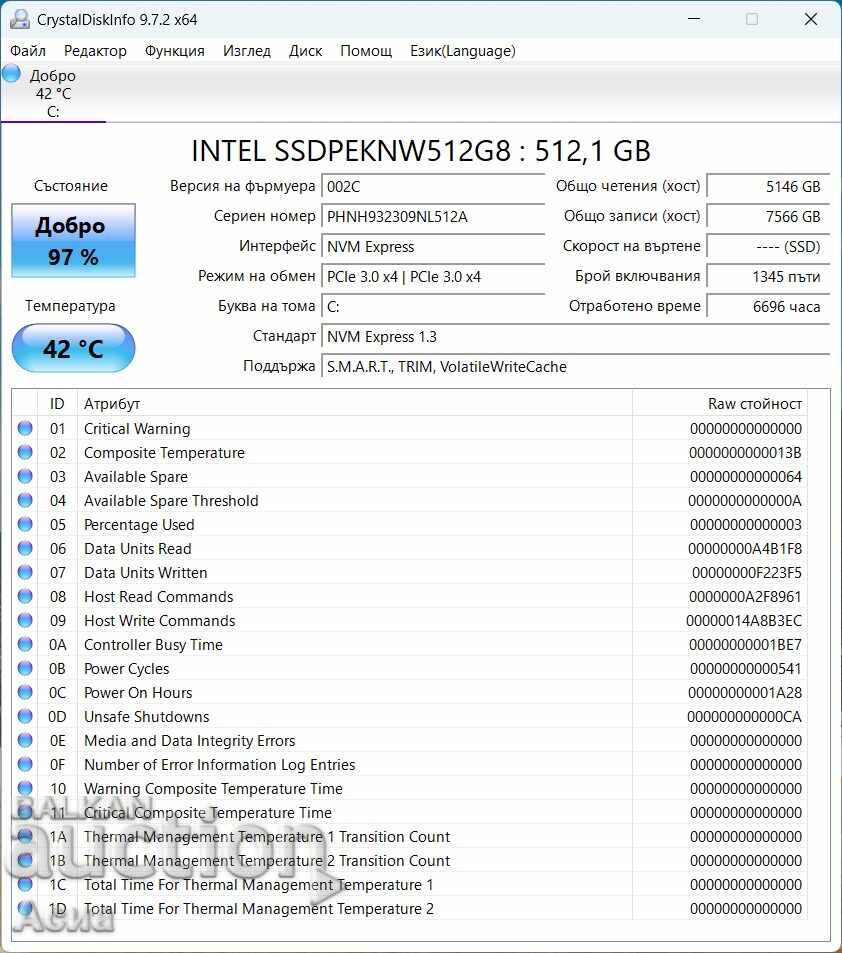The image size is (842, 953).
Task: Click the firmware version field showing 002C
Action: pos(433,186)
